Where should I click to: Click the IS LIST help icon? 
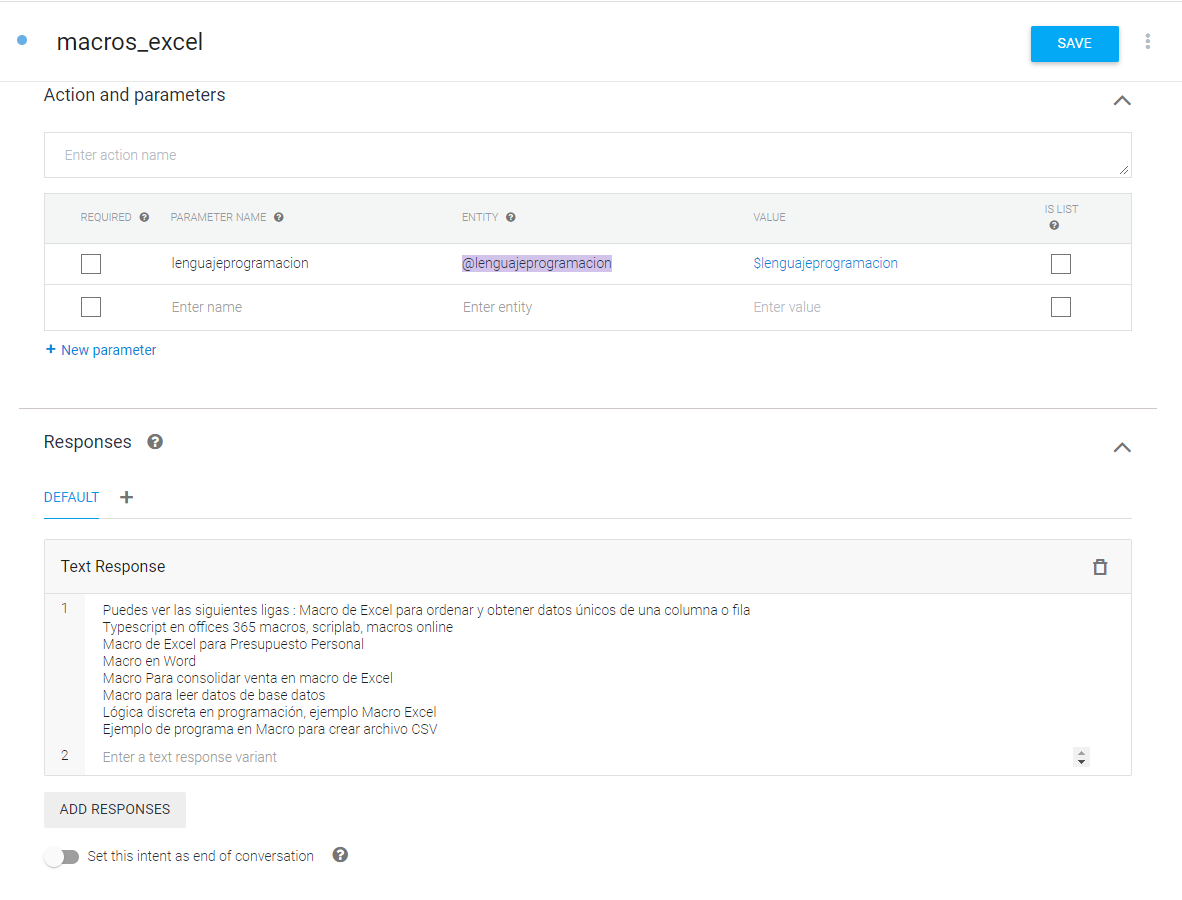pos(1054,225)
